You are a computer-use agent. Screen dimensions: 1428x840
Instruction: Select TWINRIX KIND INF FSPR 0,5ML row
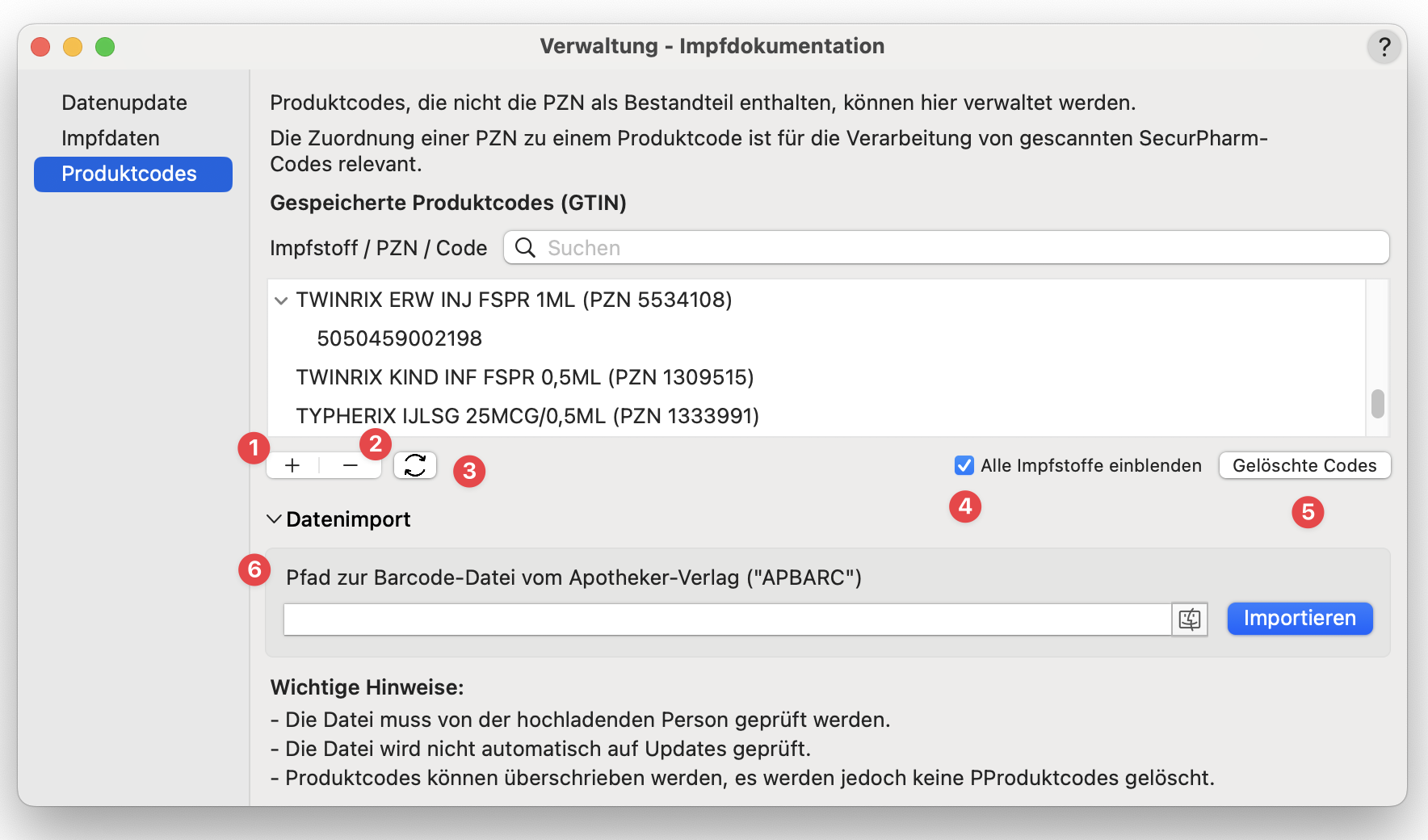tap(525, 377)
